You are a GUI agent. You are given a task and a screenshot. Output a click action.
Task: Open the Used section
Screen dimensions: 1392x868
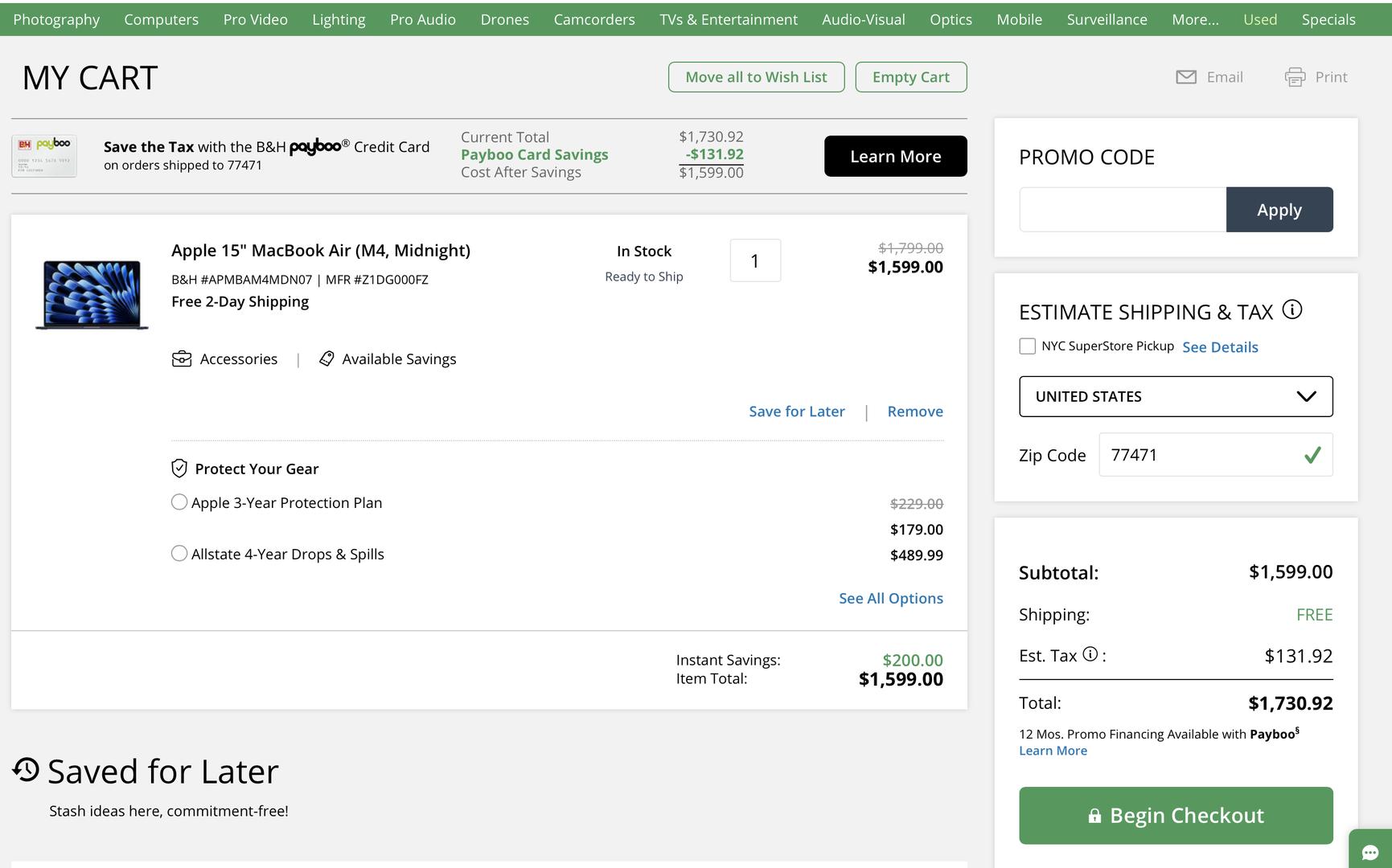pyautogui.click(x=1260, y=19)
